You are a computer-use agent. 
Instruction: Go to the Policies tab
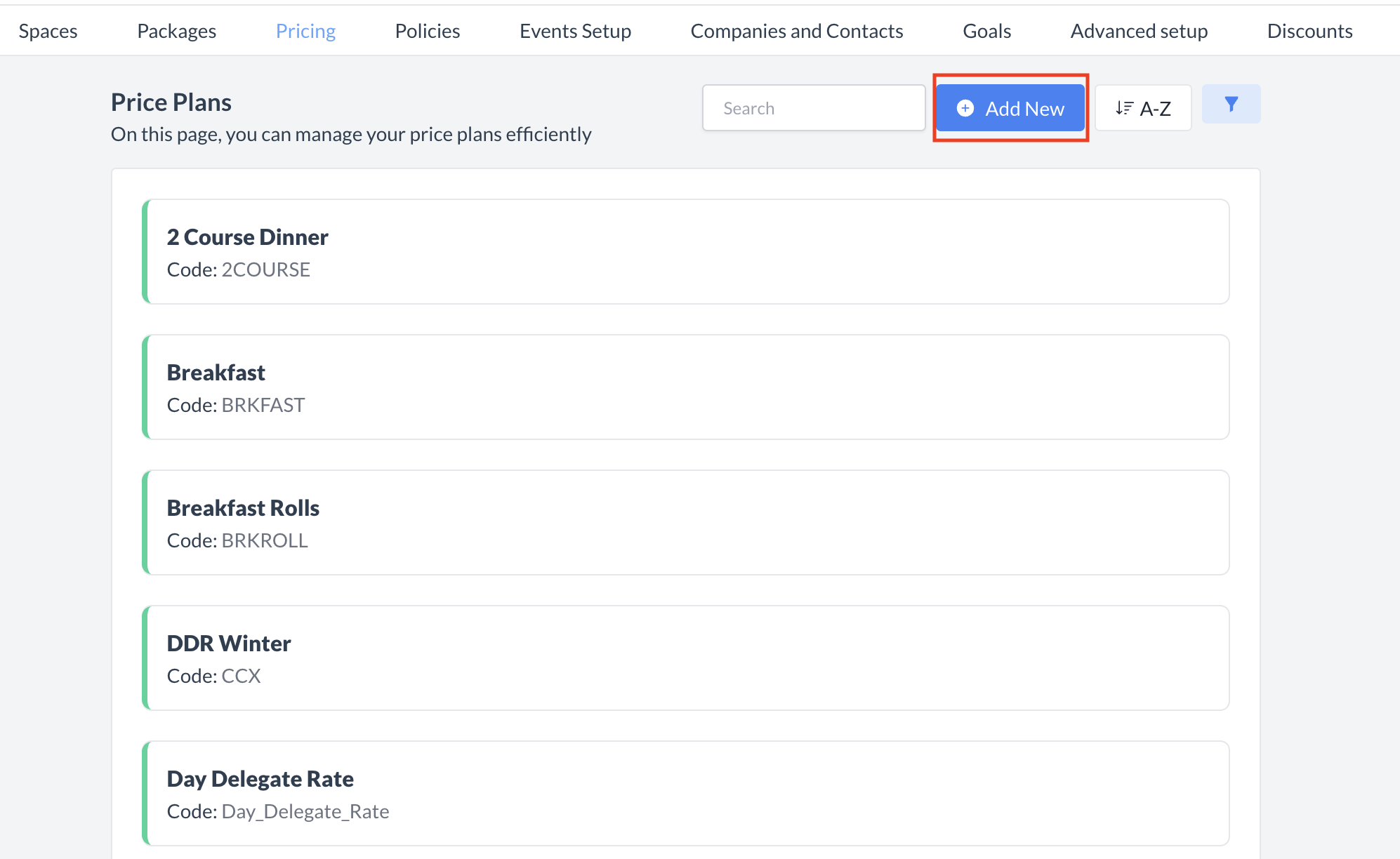(427, 31)
